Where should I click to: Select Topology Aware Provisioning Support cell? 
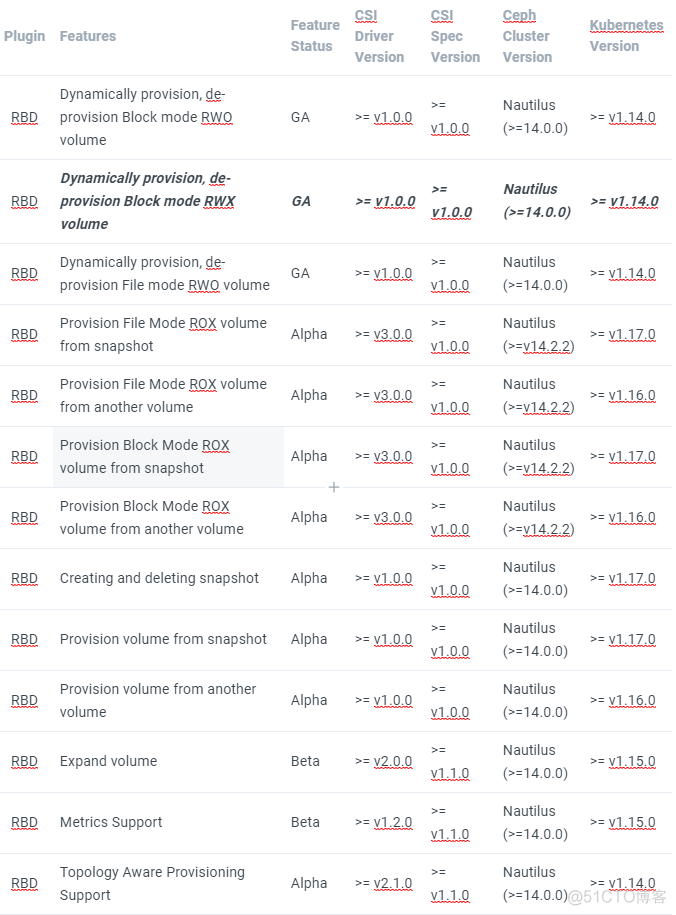click(x=152, y=883)
